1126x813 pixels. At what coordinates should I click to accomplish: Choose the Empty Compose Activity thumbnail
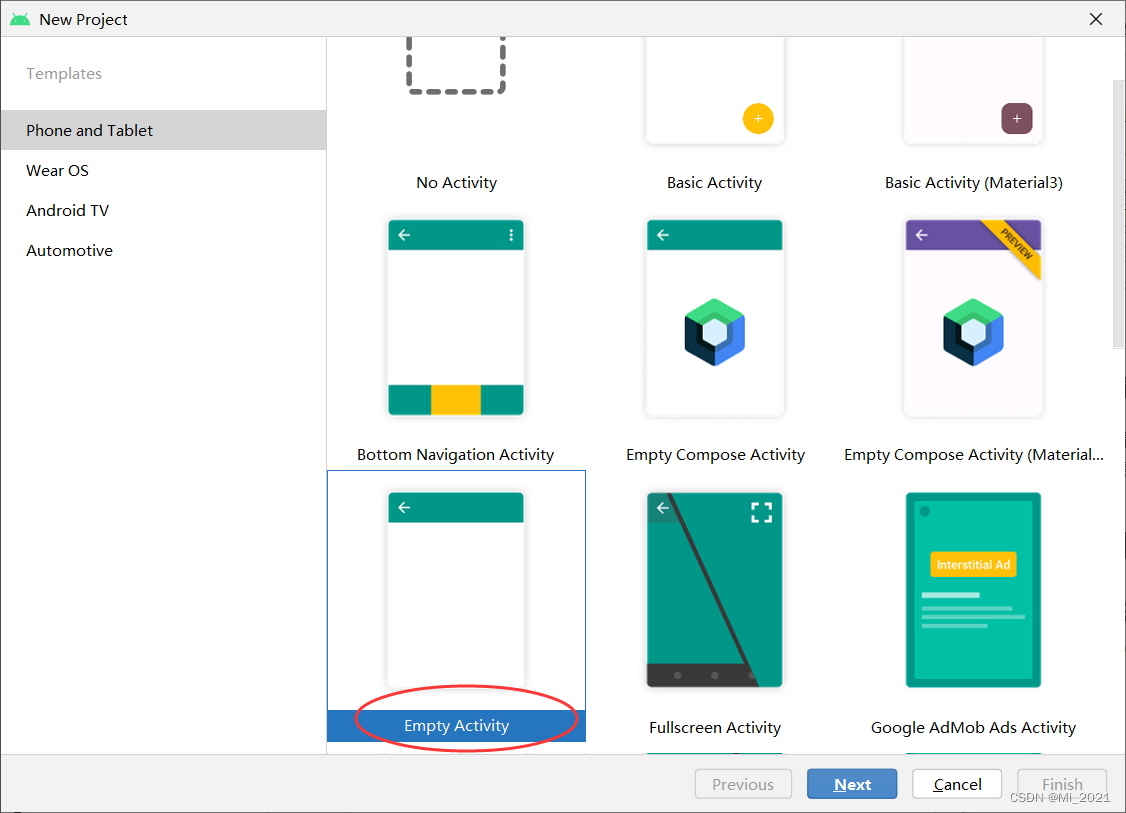pyautogui.click(x=715, y=317)
